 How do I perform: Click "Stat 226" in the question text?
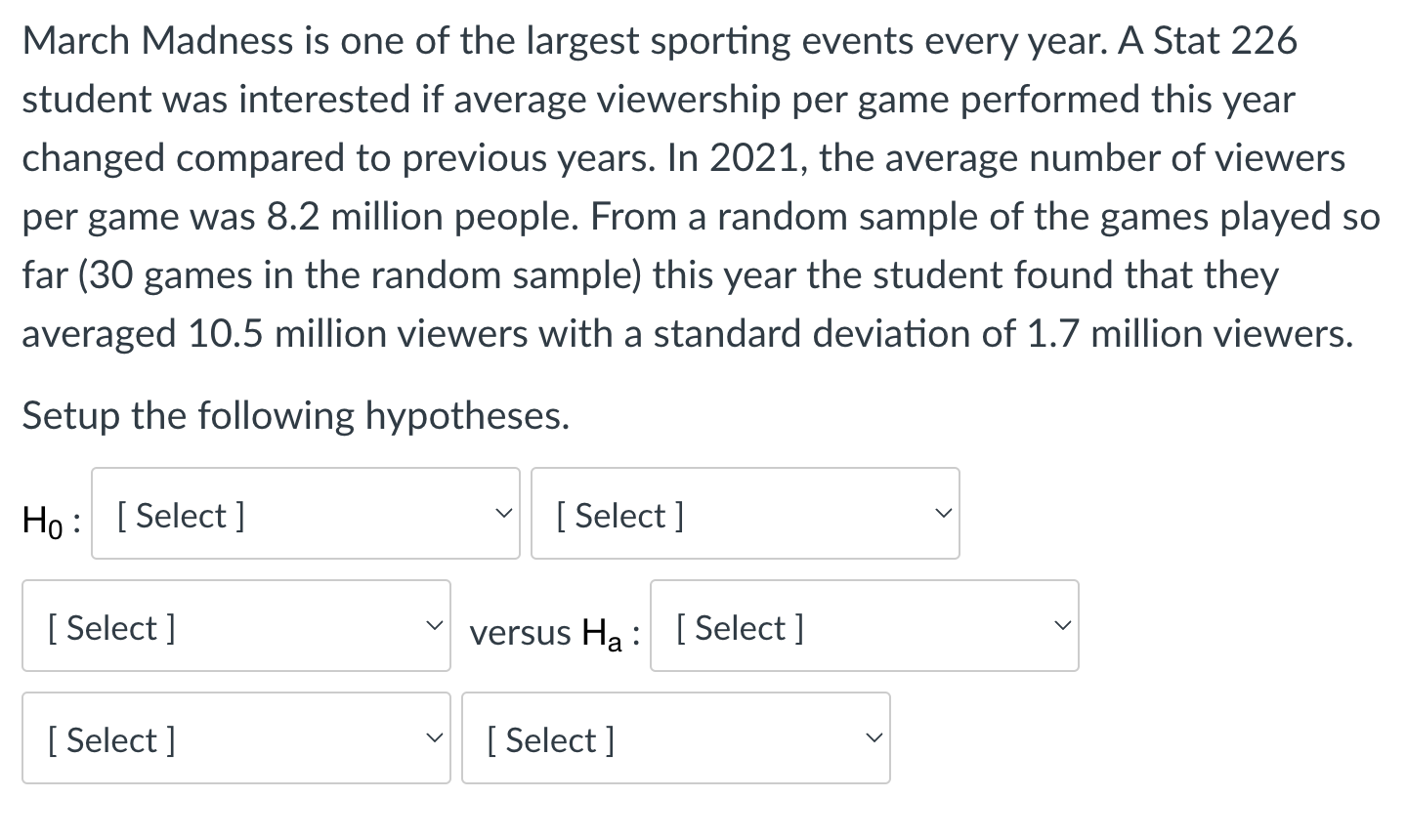coord(1225,41)
